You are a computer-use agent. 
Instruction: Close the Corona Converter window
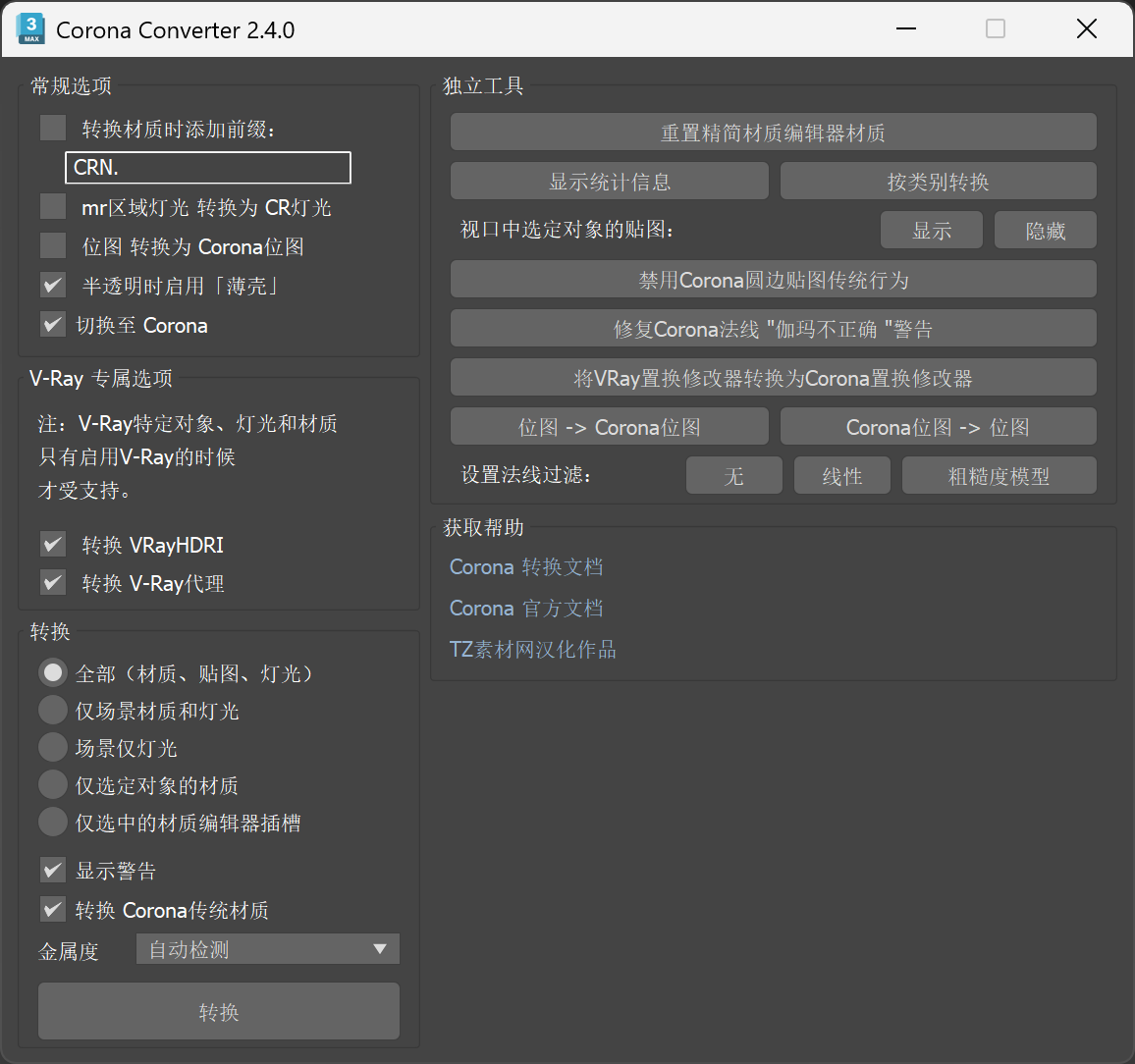1087,28
